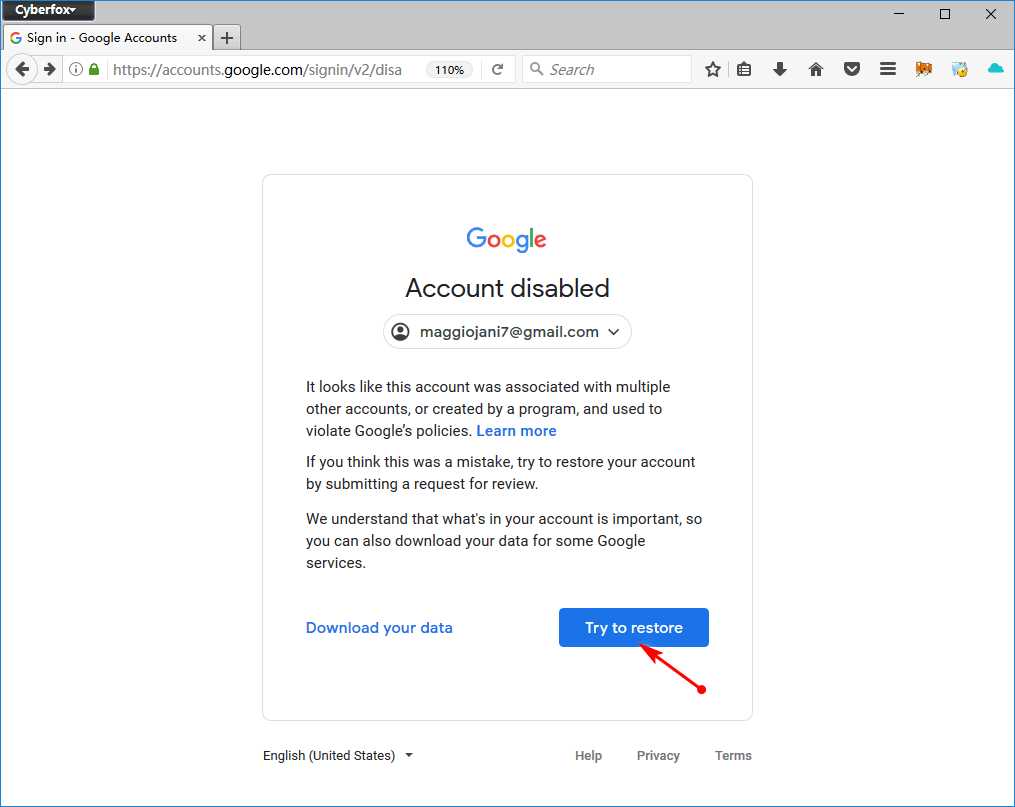Minimize the browser window

899,14
